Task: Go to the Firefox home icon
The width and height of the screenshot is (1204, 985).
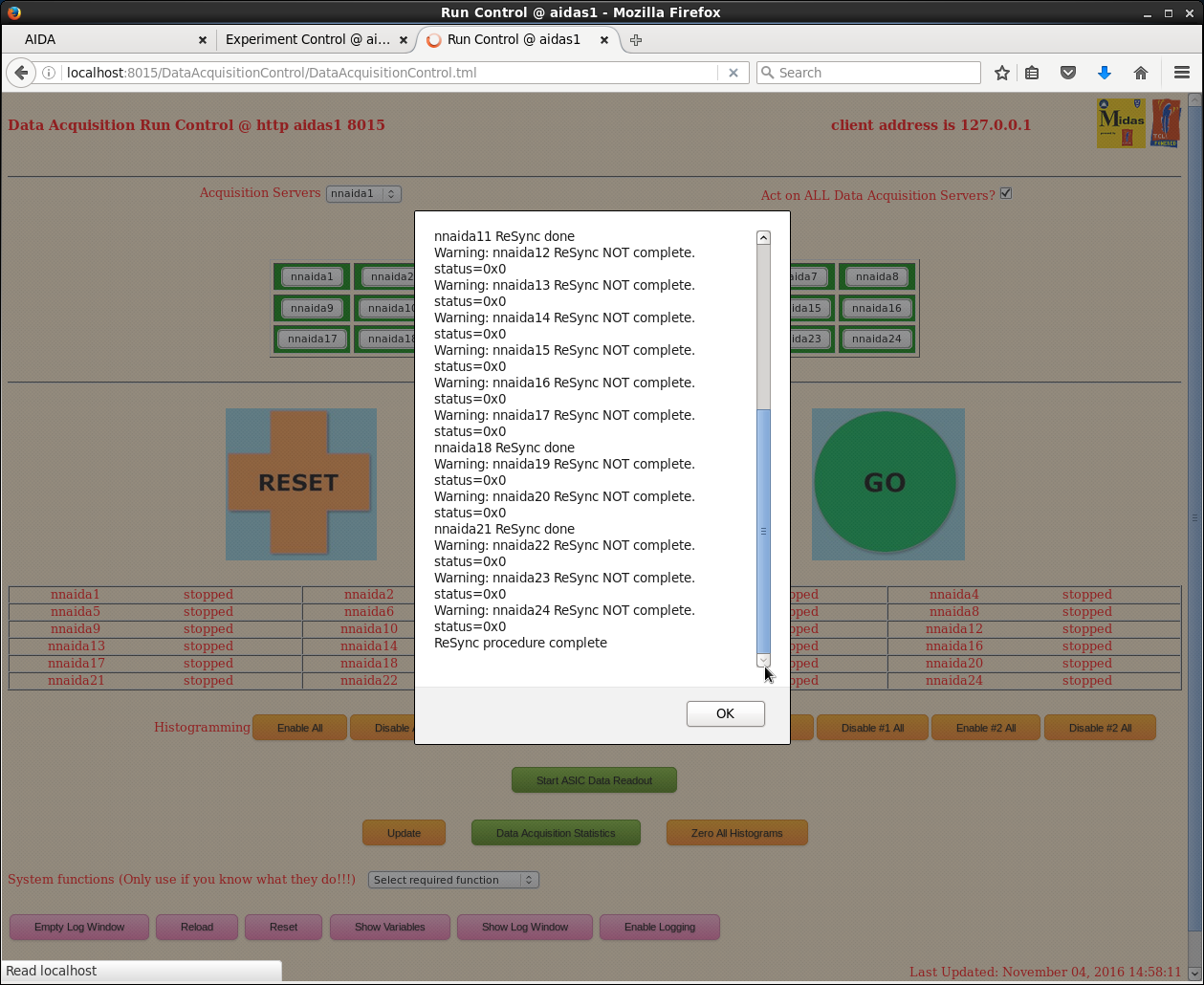Action: coord(1140,73)
